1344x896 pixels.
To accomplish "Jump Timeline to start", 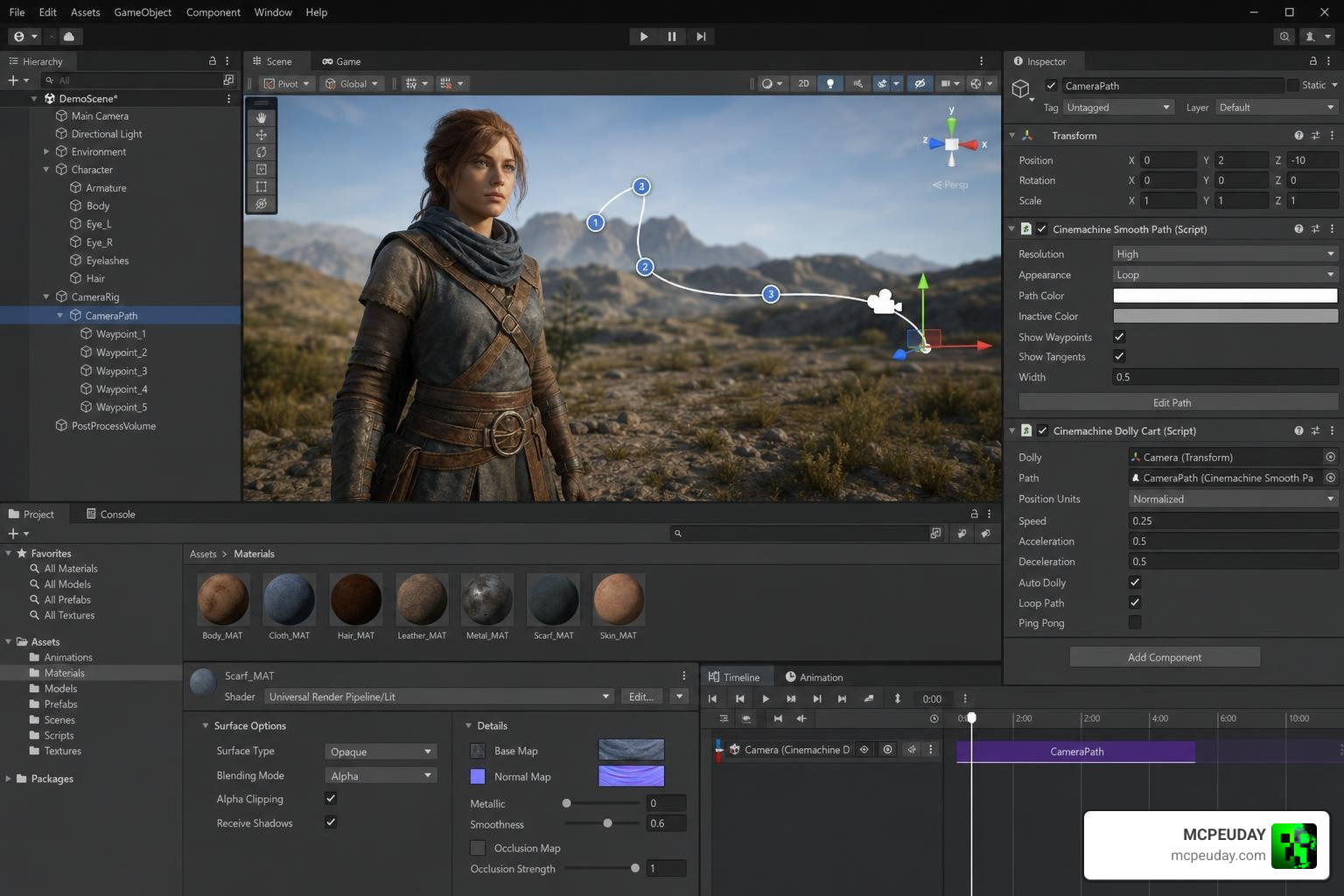I will (712, 699).
